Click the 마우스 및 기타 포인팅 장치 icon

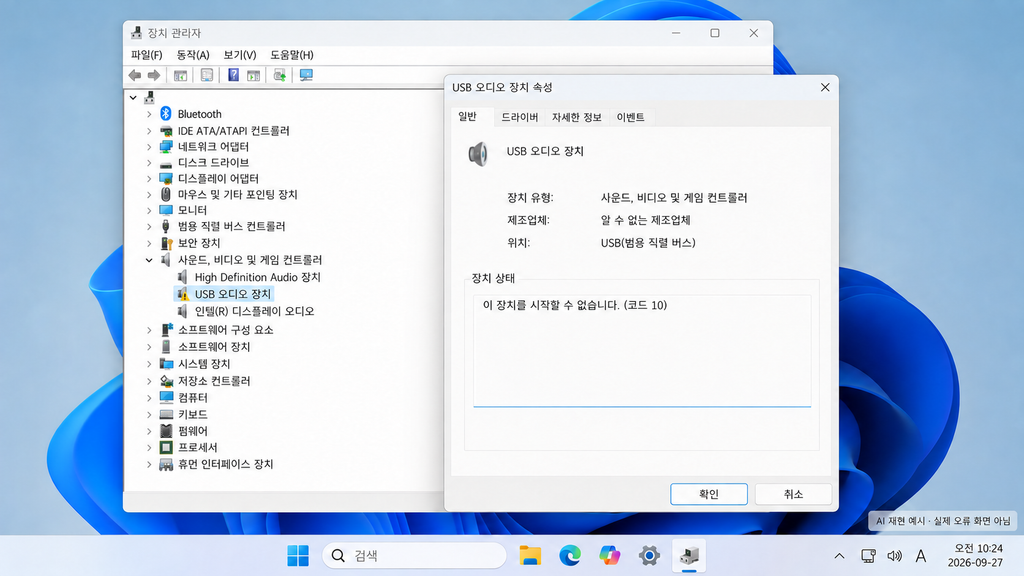(166, 195)
